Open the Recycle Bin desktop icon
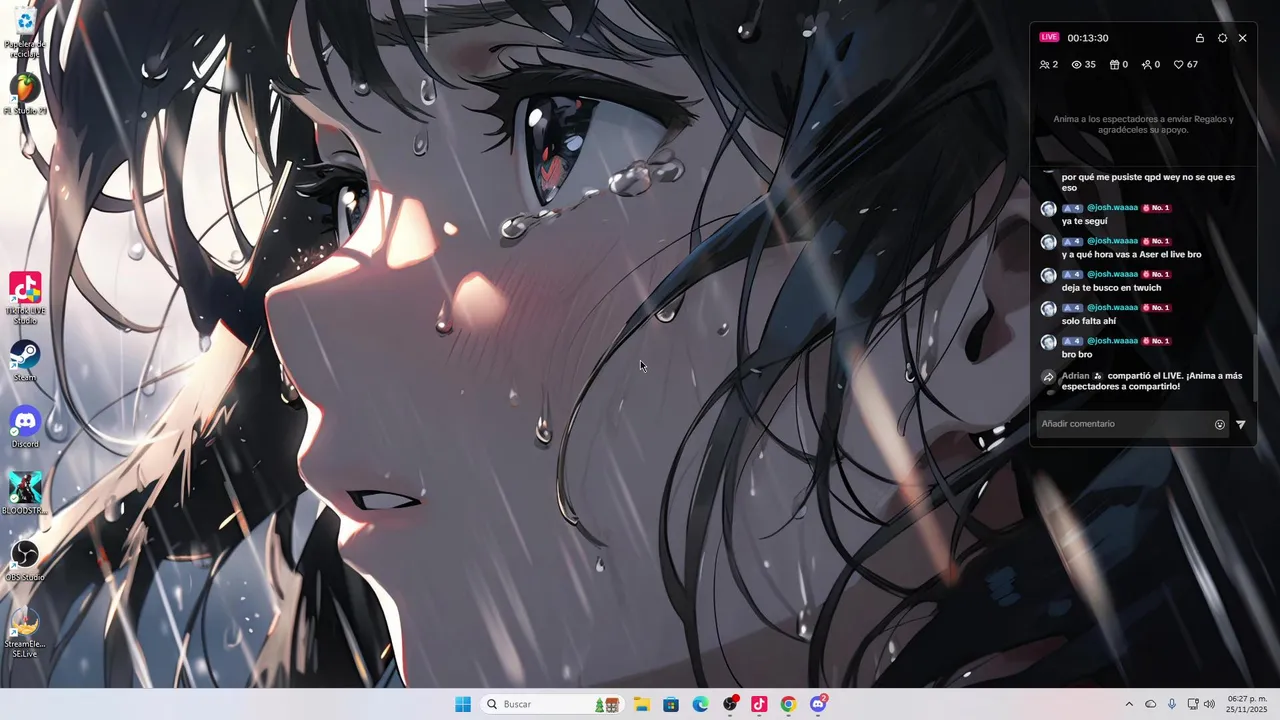Image resolution: width=1280 pixels, height=720 pixels. 25,32
